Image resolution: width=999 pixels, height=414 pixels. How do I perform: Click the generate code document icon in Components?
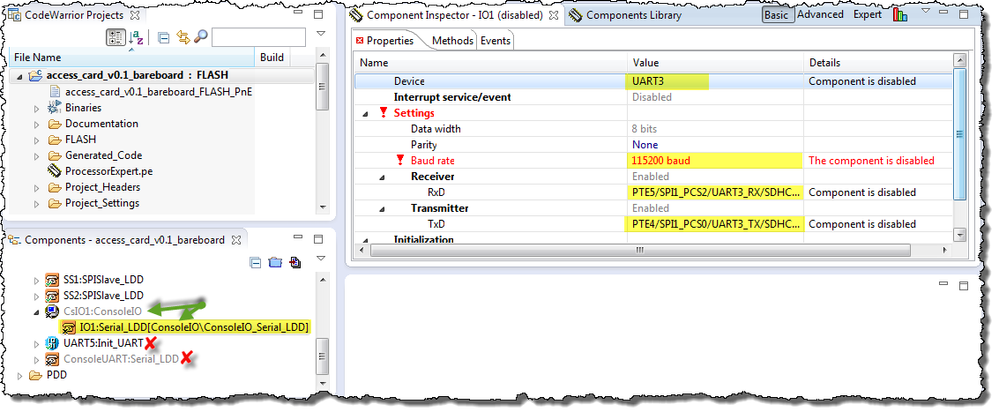[x=295, y=262]
